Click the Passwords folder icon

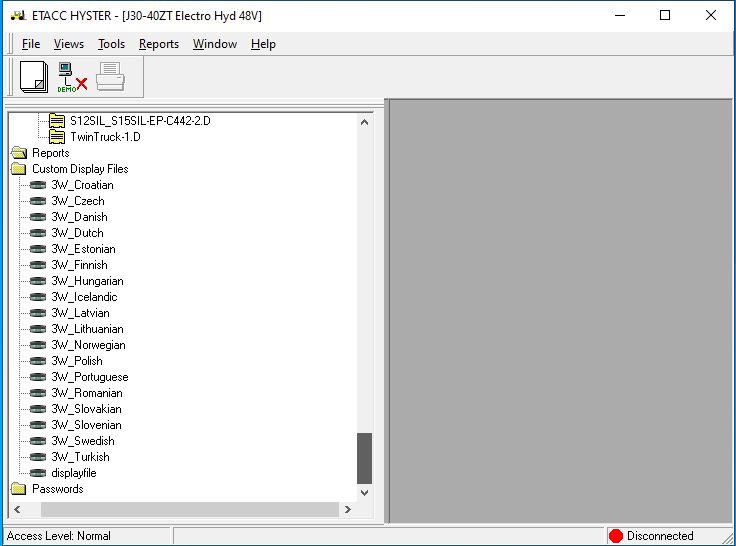coord(19,489)
